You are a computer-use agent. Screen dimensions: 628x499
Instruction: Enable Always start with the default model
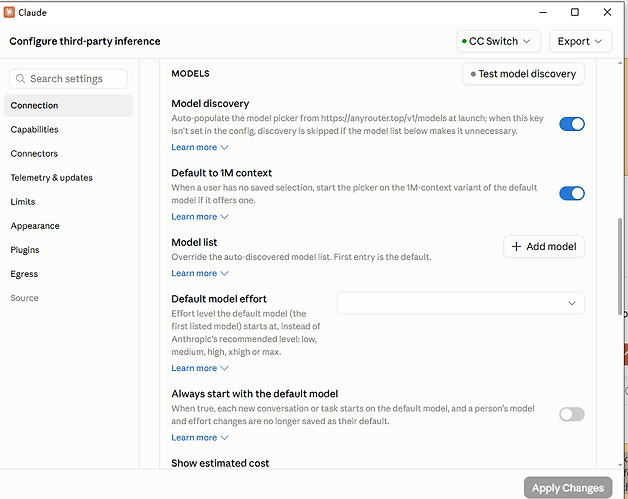click(572, 414)
